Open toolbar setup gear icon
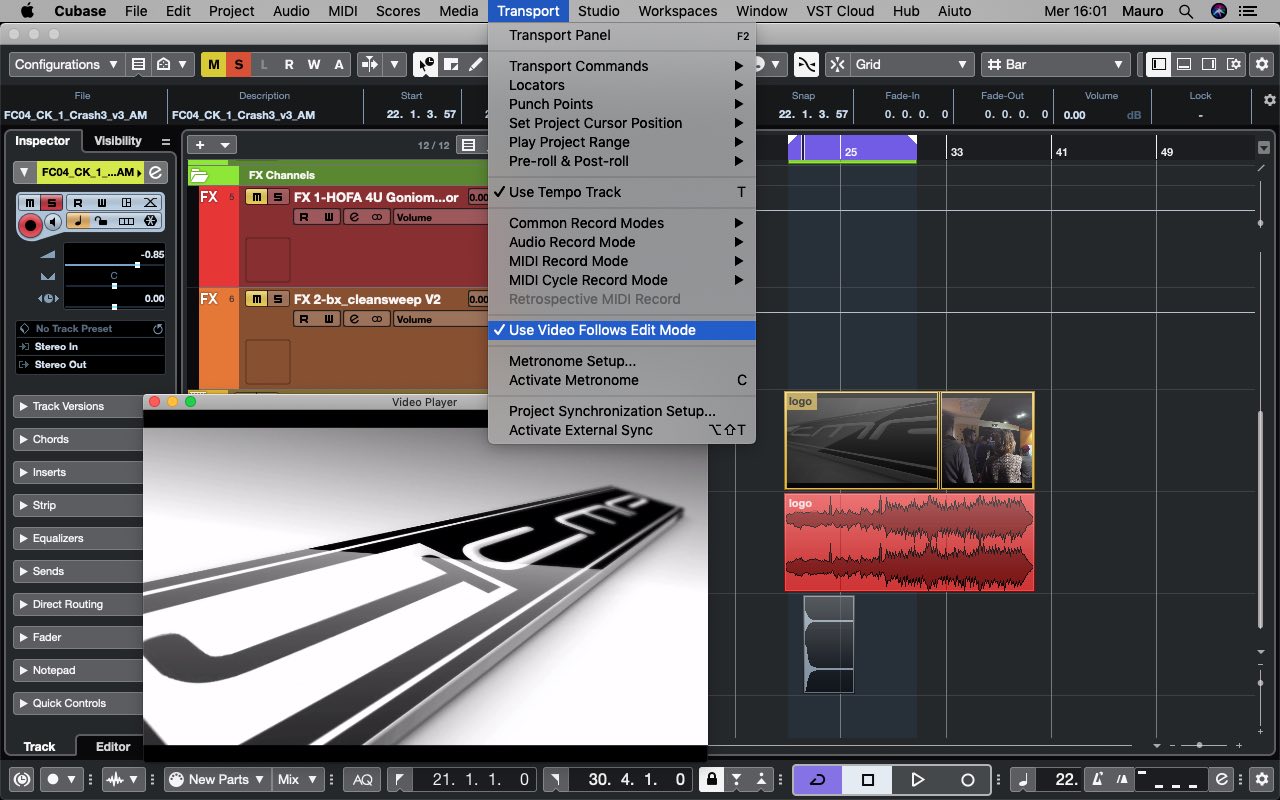This screenshot has height=800, width=1280. (x=1262, y=64)
